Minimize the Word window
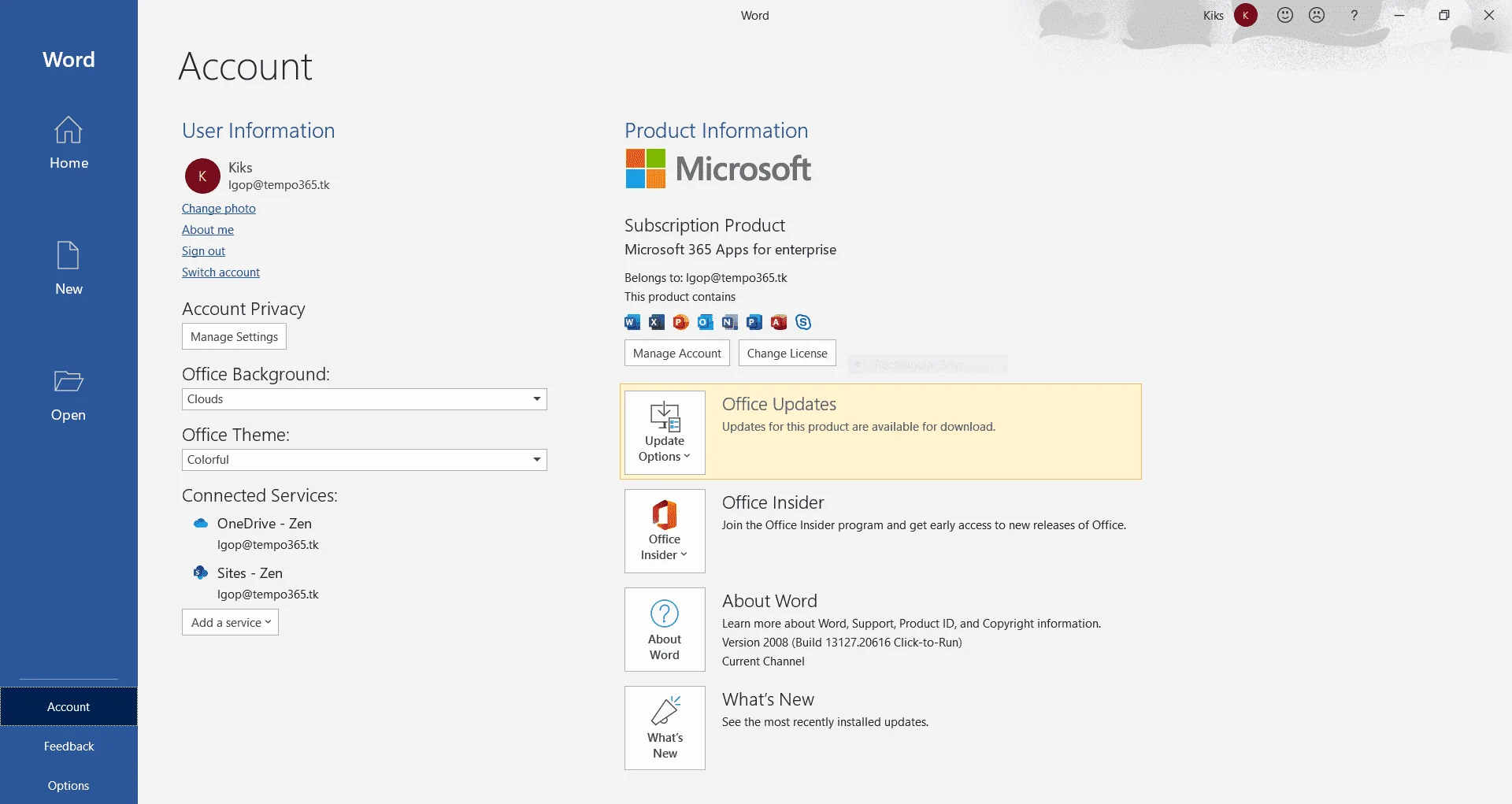Viewport: 1512px width, 804px height. [x=1399, y=15]
